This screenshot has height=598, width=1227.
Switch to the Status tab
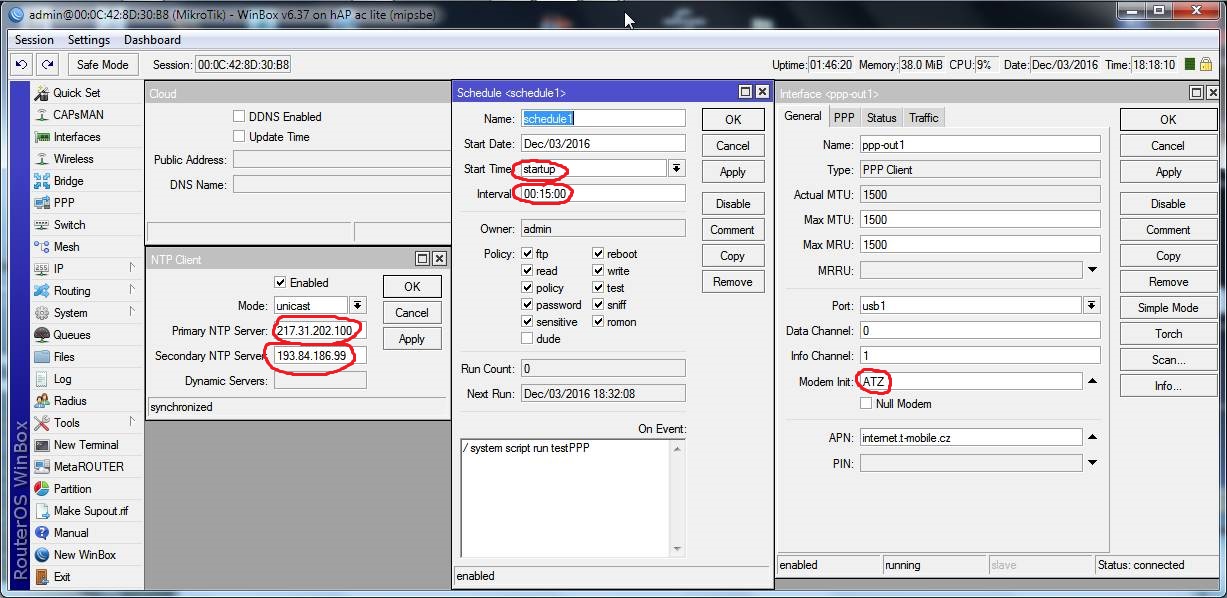[881, 118]
